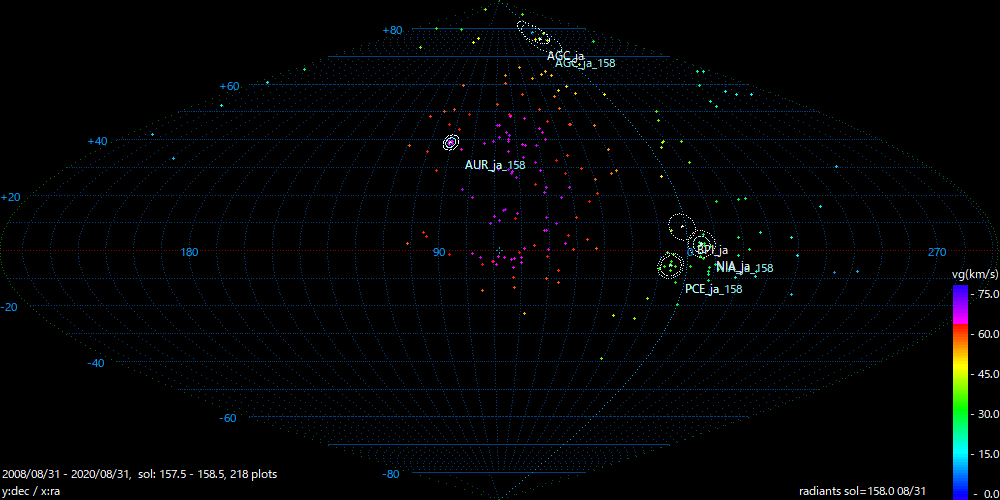
Task: Click the vg(km/s) velocity color bar
Action: point(959,390)
